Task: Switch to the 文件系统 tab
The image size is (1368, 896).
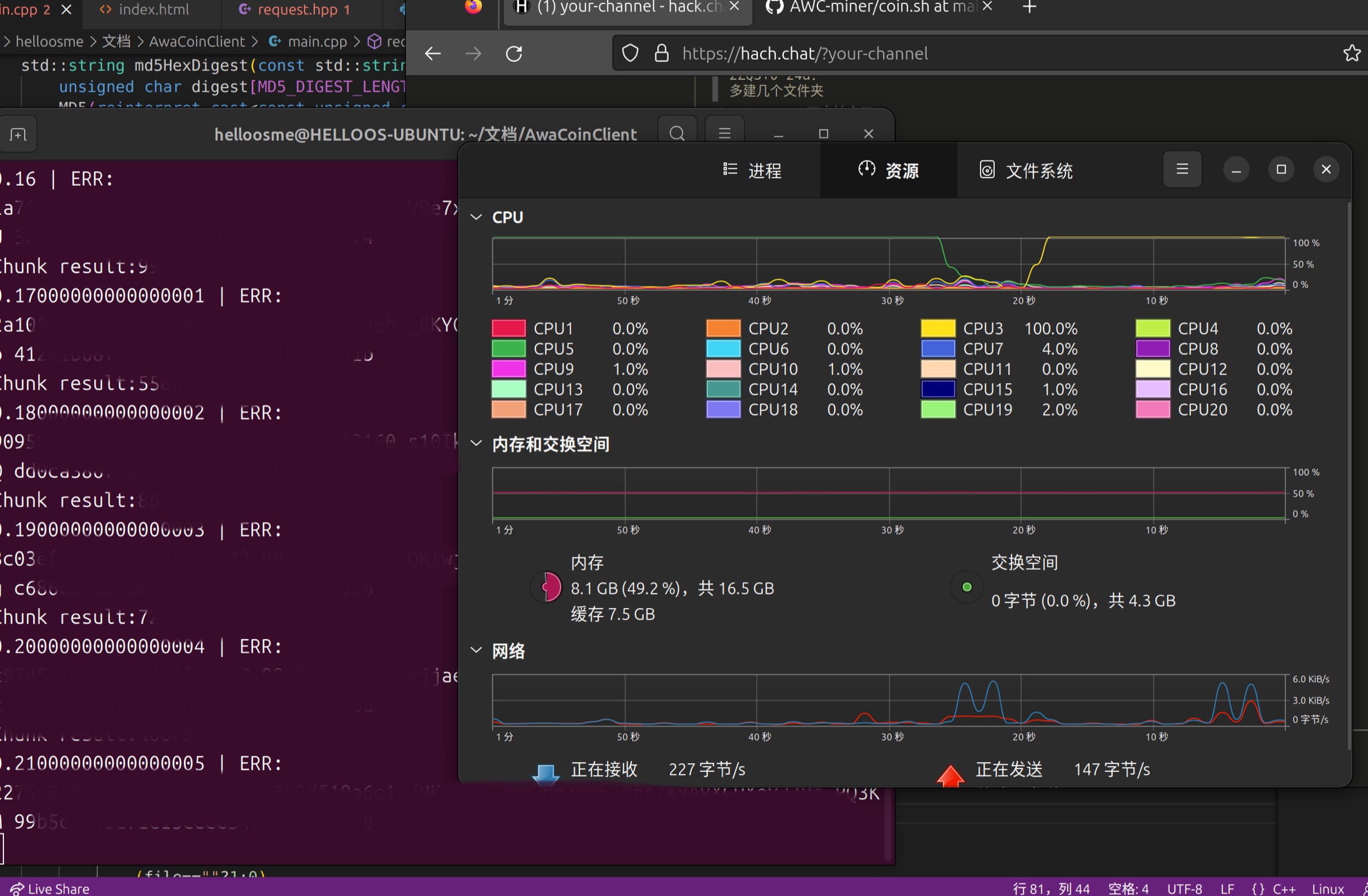Action: (1026, 170)
